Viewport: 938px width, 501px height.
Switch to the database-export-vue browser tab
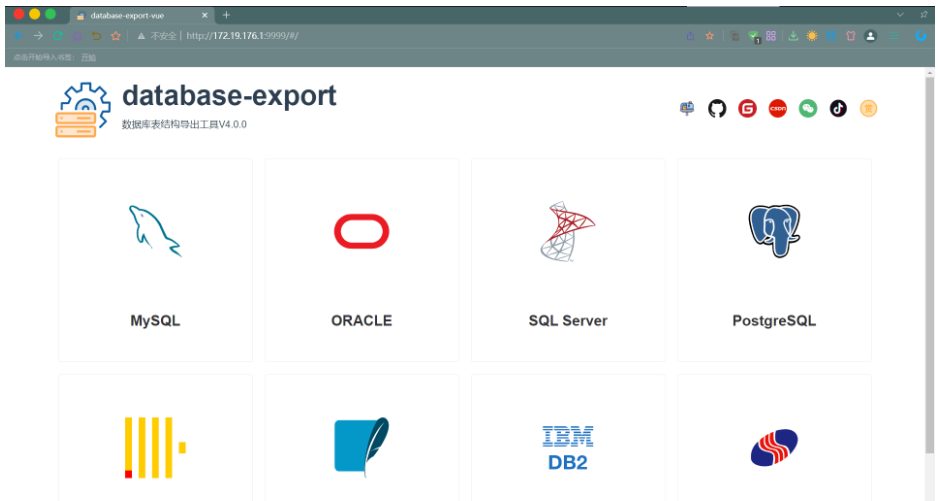[140, 15]
